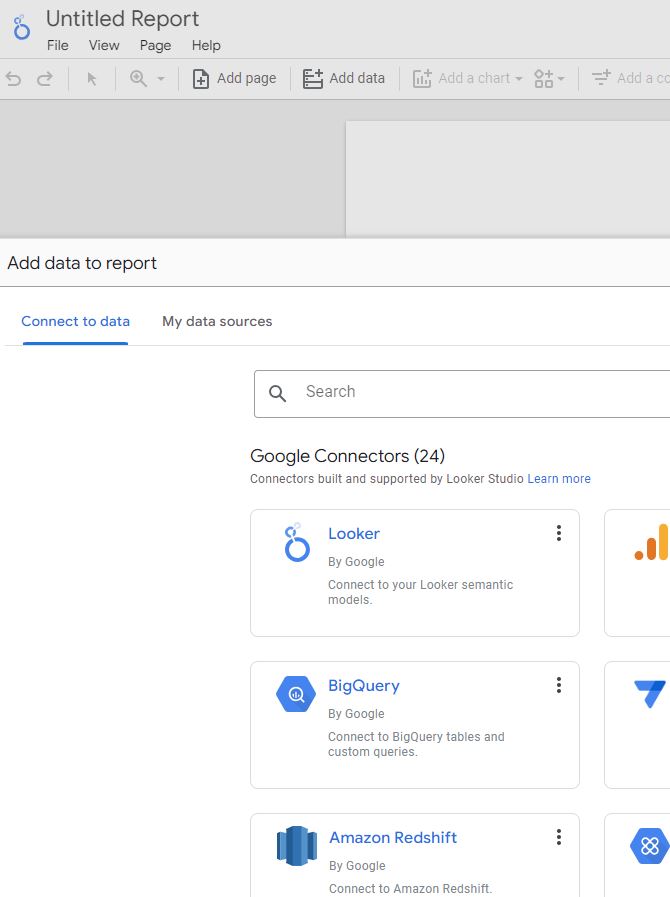Open the zoom level dropdown
The width and height of the screenshot is (670, 897).
point(147,79)
